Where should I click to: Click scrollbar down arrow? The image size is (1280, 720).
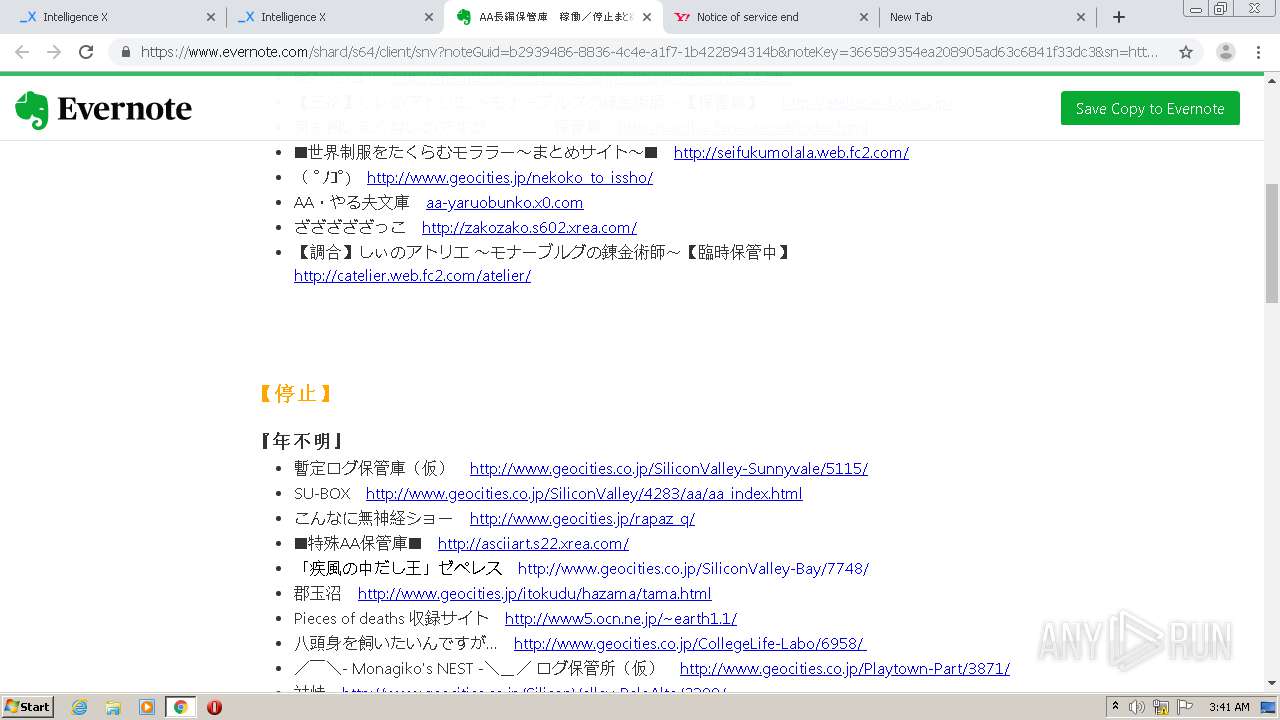pos(1272,683)
